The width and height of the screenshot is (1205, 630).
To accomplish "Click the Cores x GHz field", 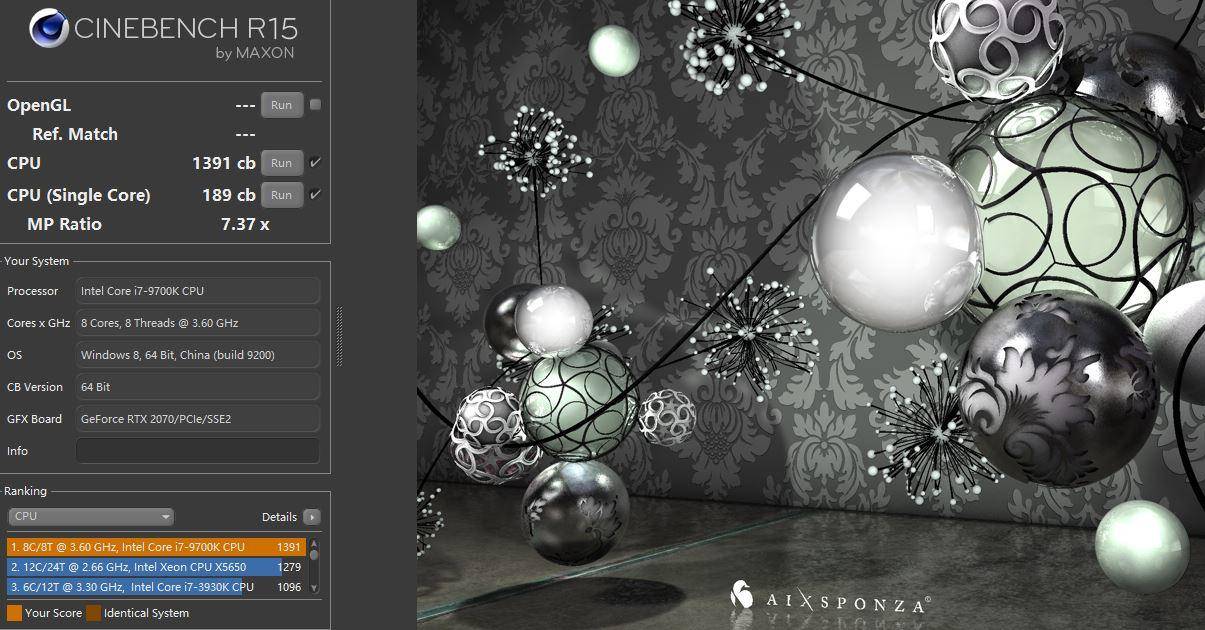I will (x=198, y=323).
